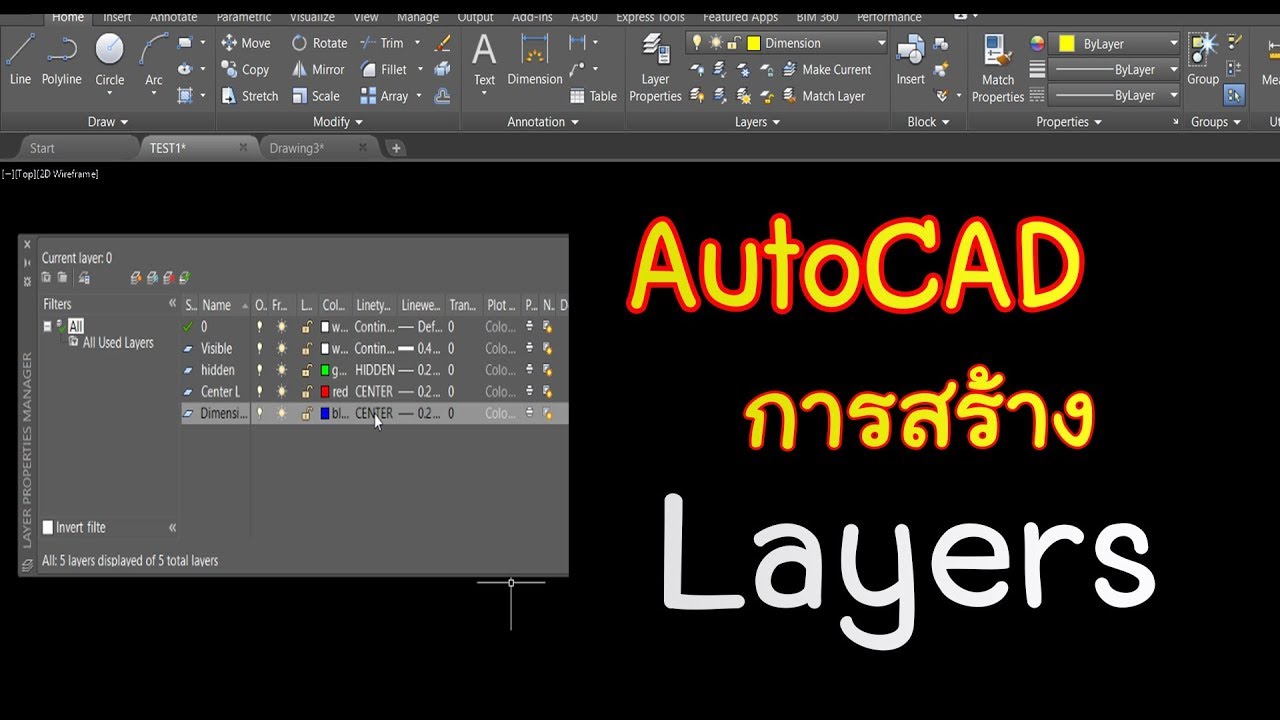1280x720 pixels.
Task: Click Match Layer tool
Action: 823,96
